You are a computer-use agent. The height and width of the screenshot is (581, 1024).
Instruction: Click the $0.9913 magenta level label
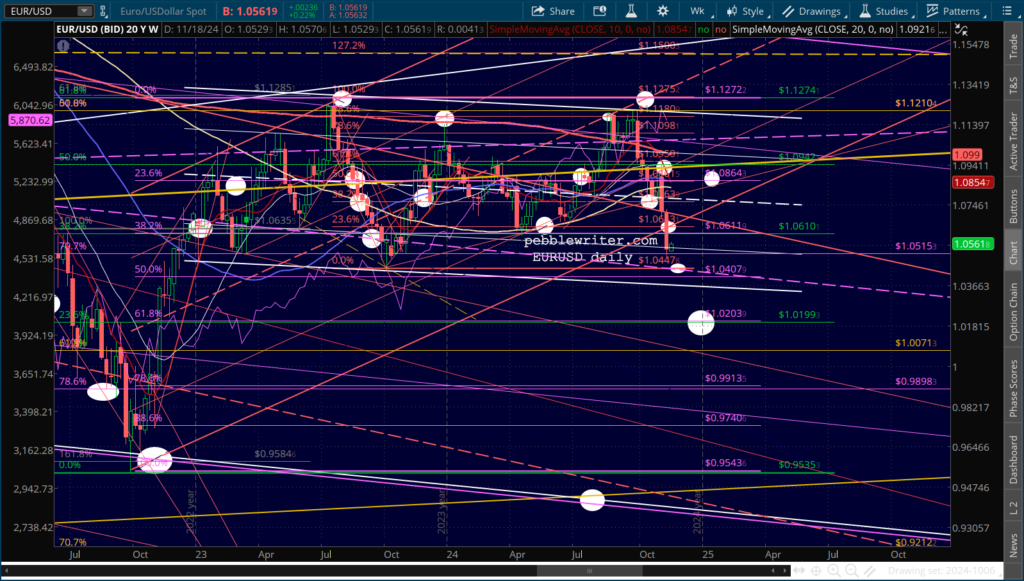[x=726, y=378]
